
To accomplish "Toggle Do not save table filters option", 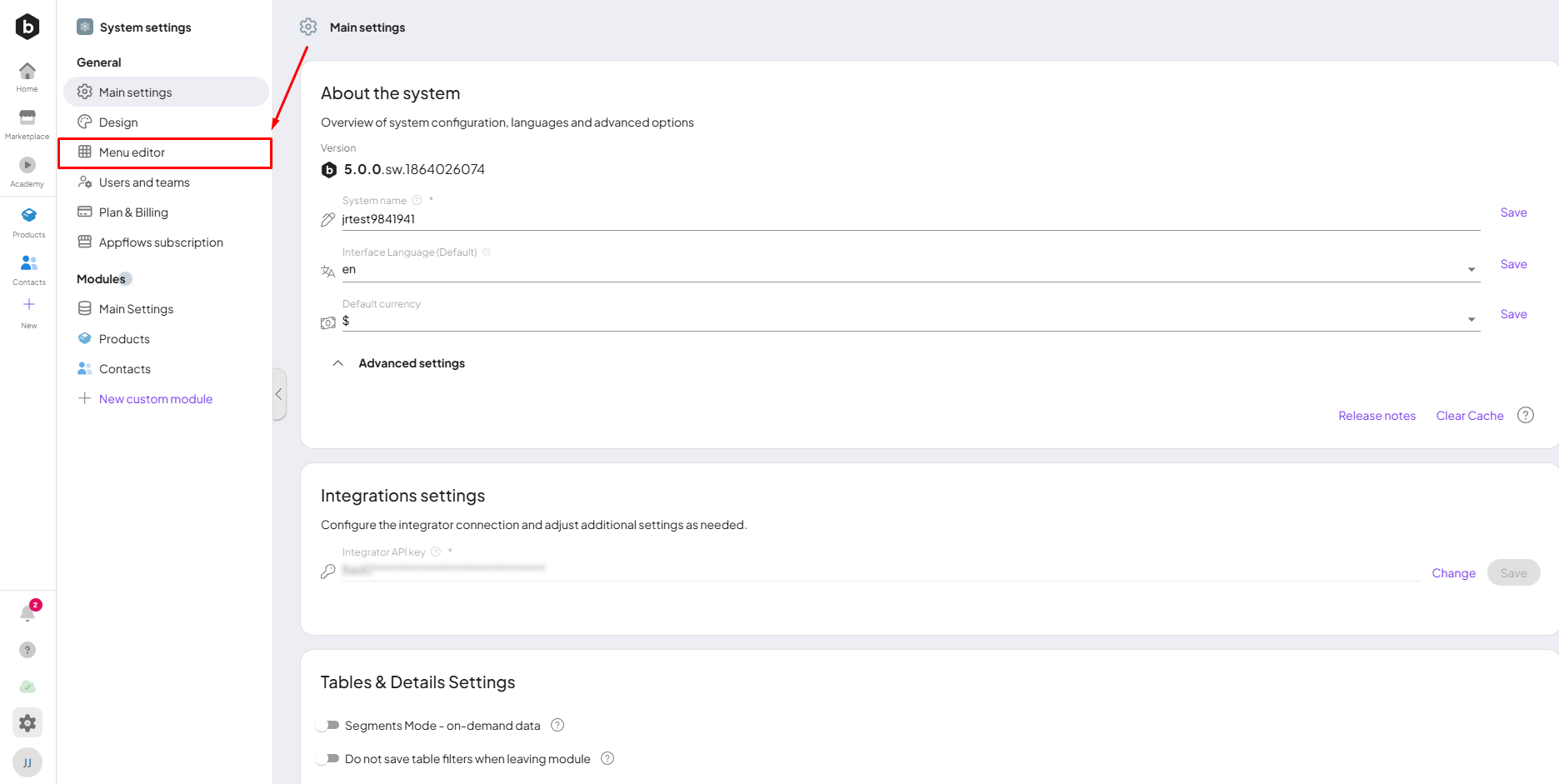I will 328,759.
